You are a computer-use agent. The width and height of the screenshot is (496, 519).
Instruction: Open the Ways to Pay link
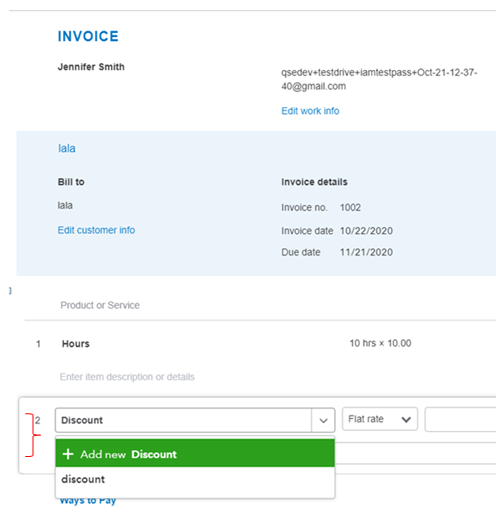(88, 501)
